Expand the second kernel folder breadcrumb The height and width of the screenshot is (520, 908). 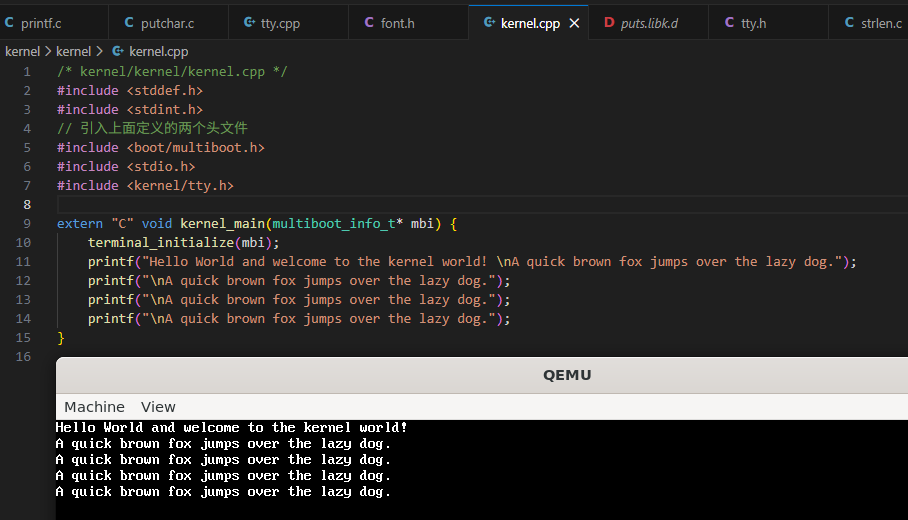(73, 51)
